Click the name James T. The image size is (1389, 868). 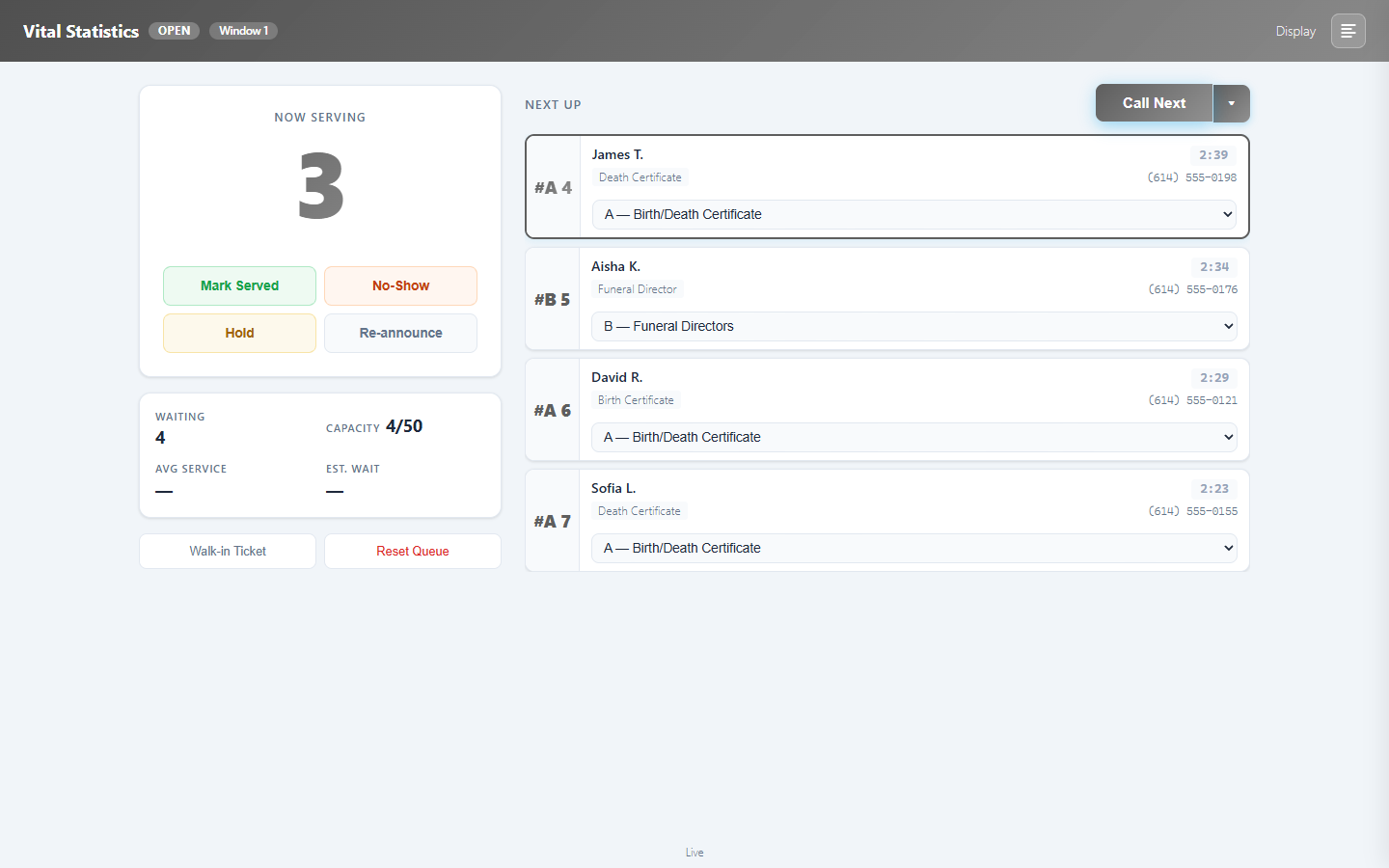(617, 154)
